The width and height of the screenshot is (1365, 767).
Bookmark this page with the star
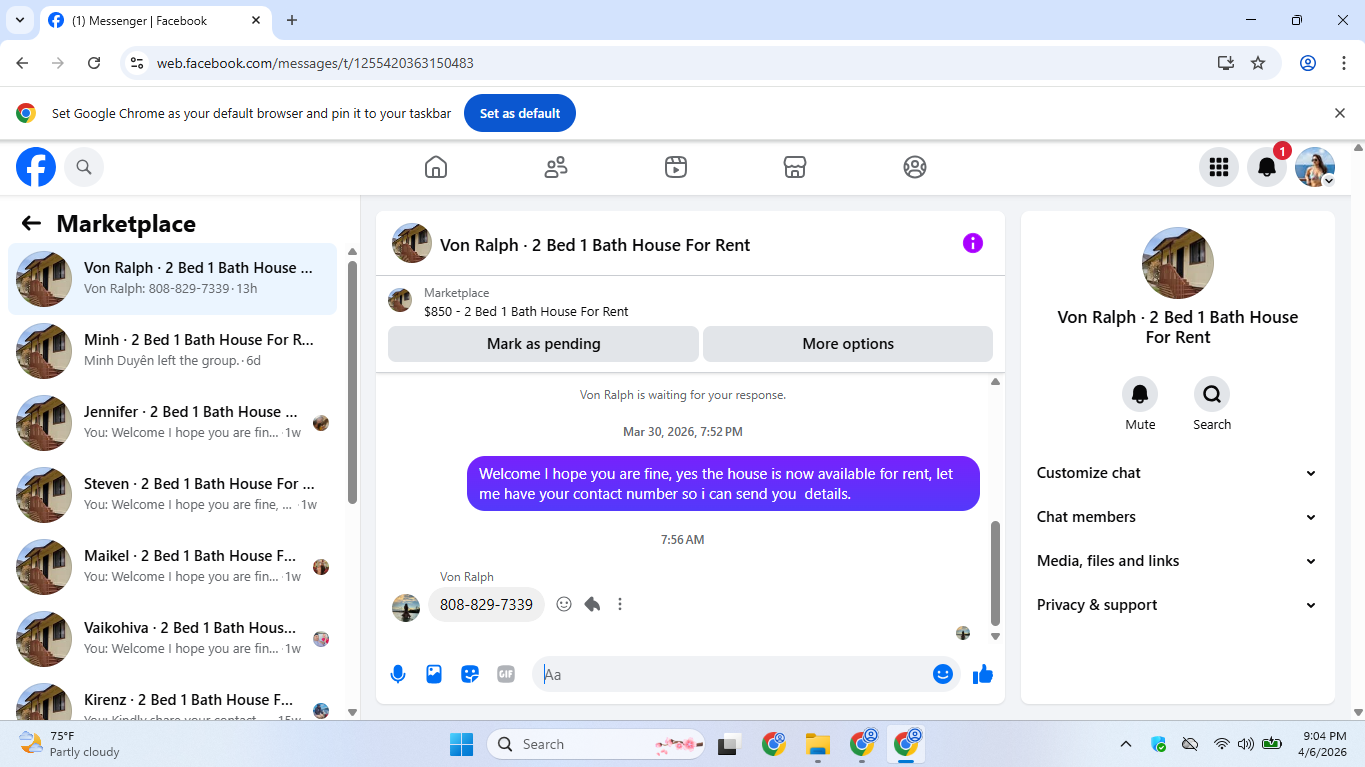pyautogui.click(x=1258, y=63)
